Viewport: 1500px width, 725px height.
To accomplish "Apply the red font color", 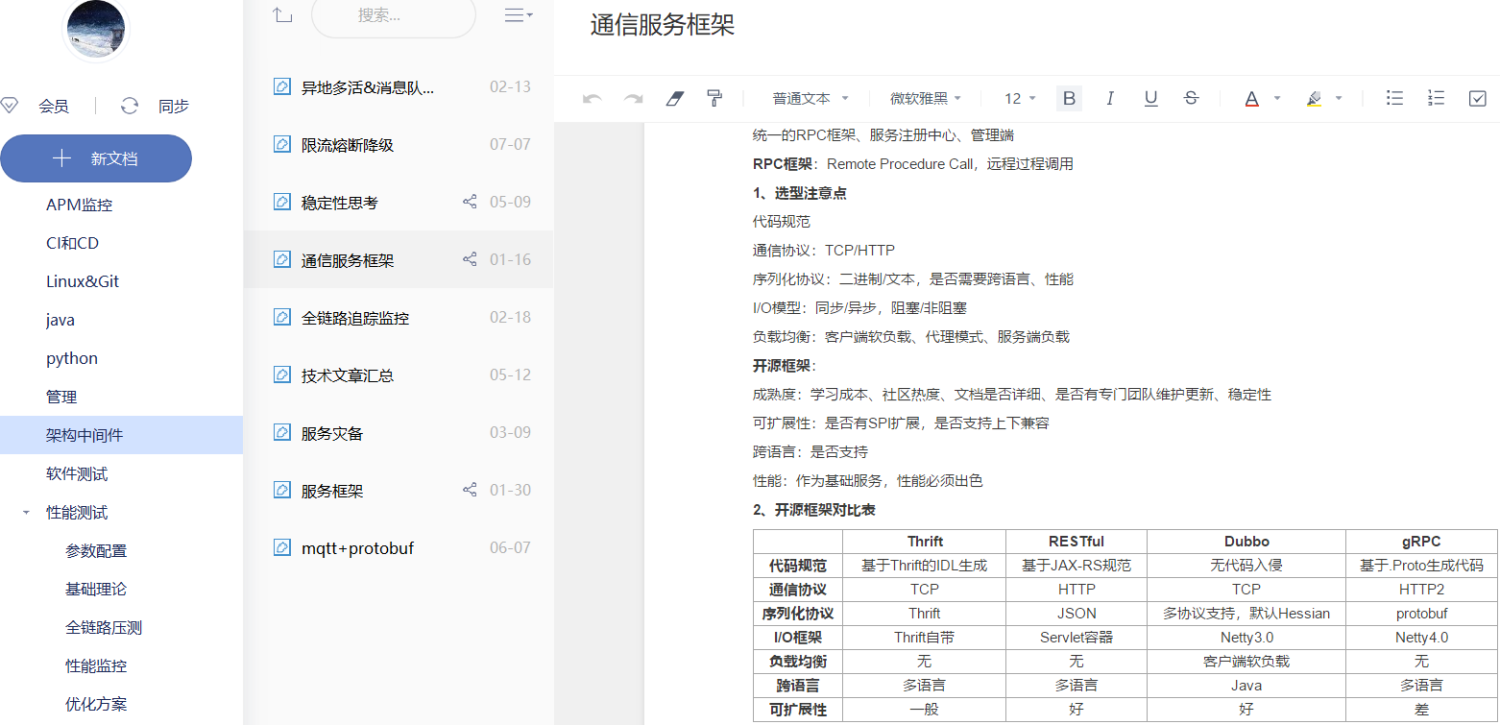I will point(1251,98).
